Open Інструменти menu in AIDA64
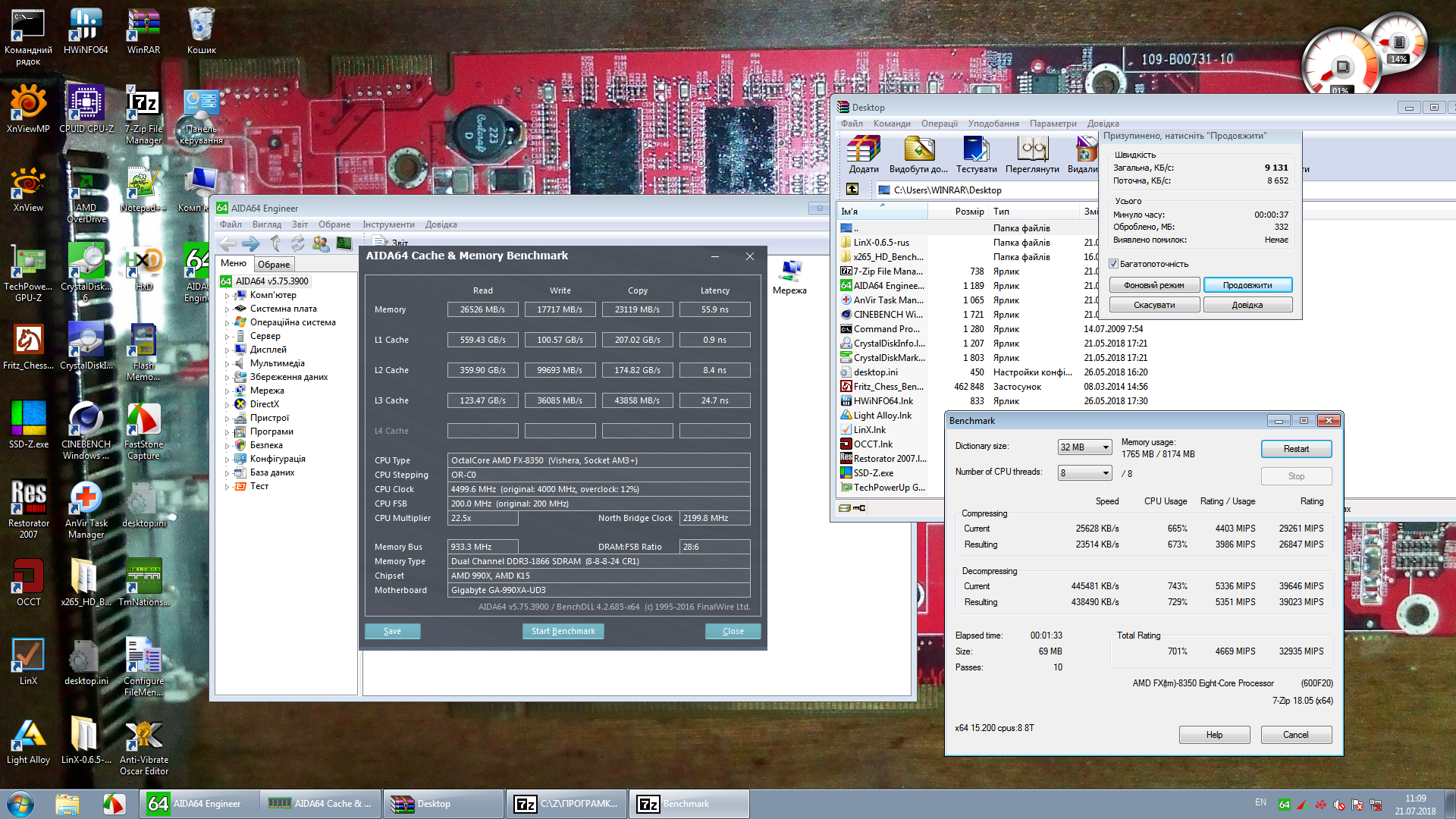This screenshot has height=819, width=1456. click(x=388, y=224)
